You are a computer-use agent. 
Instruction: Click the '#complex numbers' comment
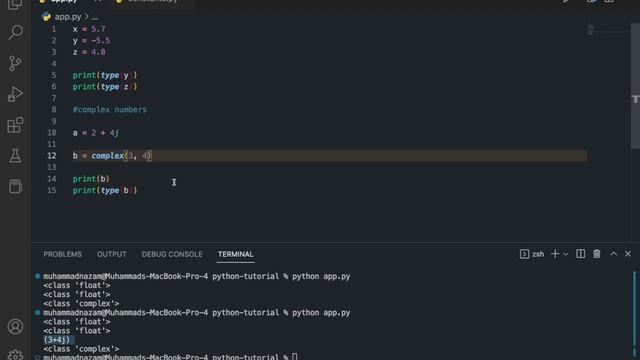(109, 109)
